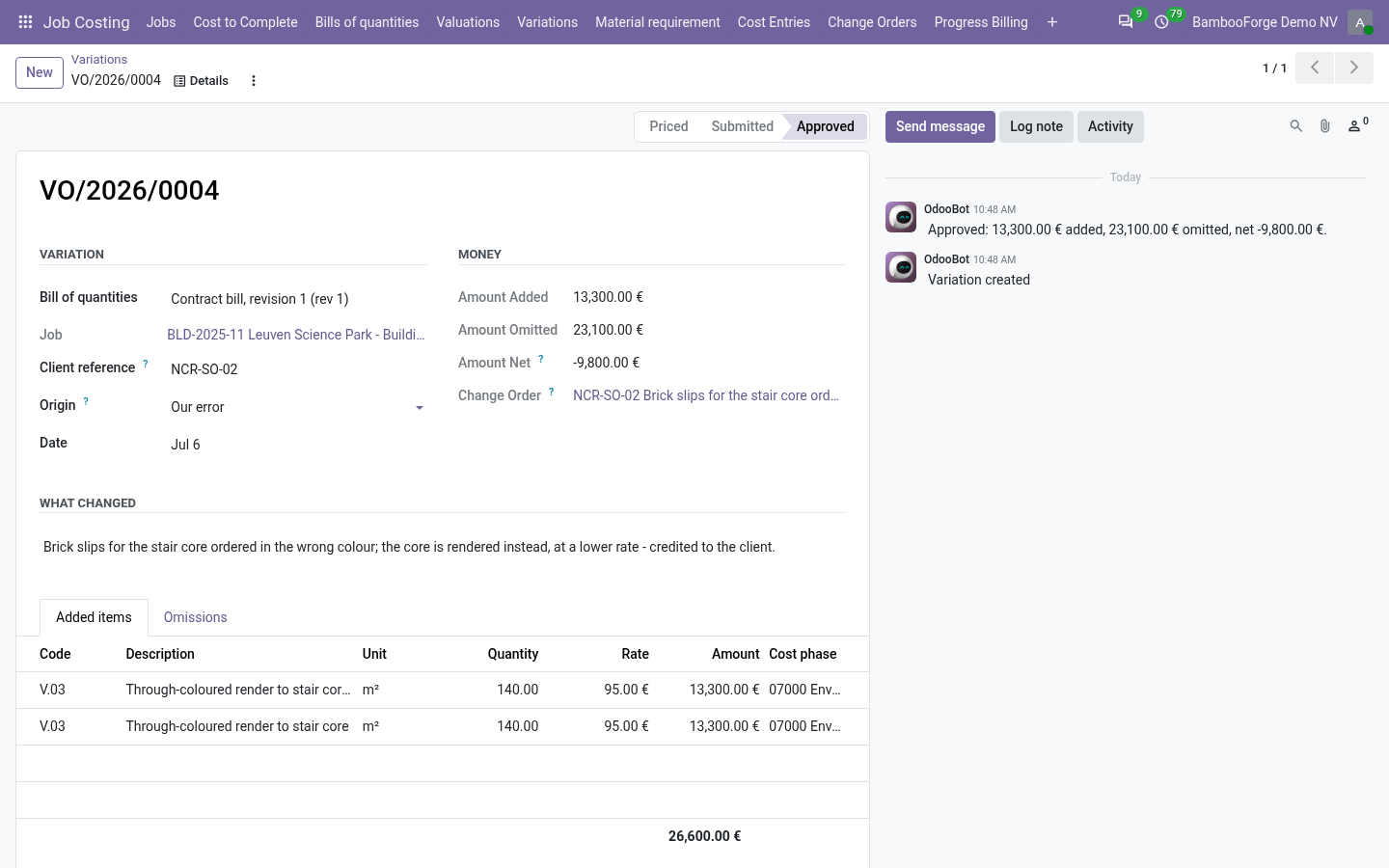Show help tooltip for Client reference
The height and width of the screenshot is (868, 1389).
[x=146, y=364]
